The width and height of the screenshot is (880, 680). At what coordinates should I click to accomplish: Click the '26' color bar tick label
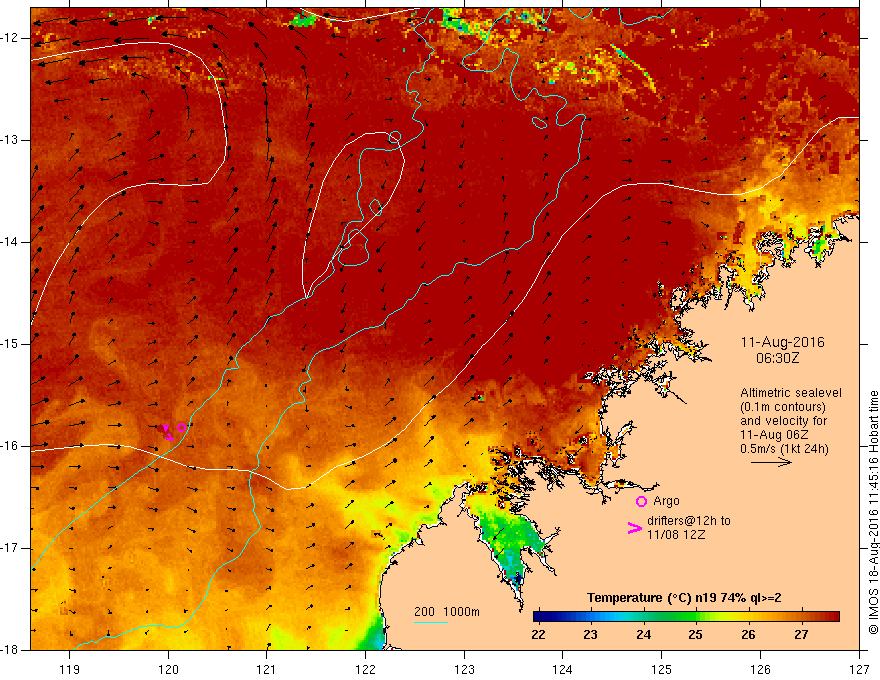tap(748, 635)
